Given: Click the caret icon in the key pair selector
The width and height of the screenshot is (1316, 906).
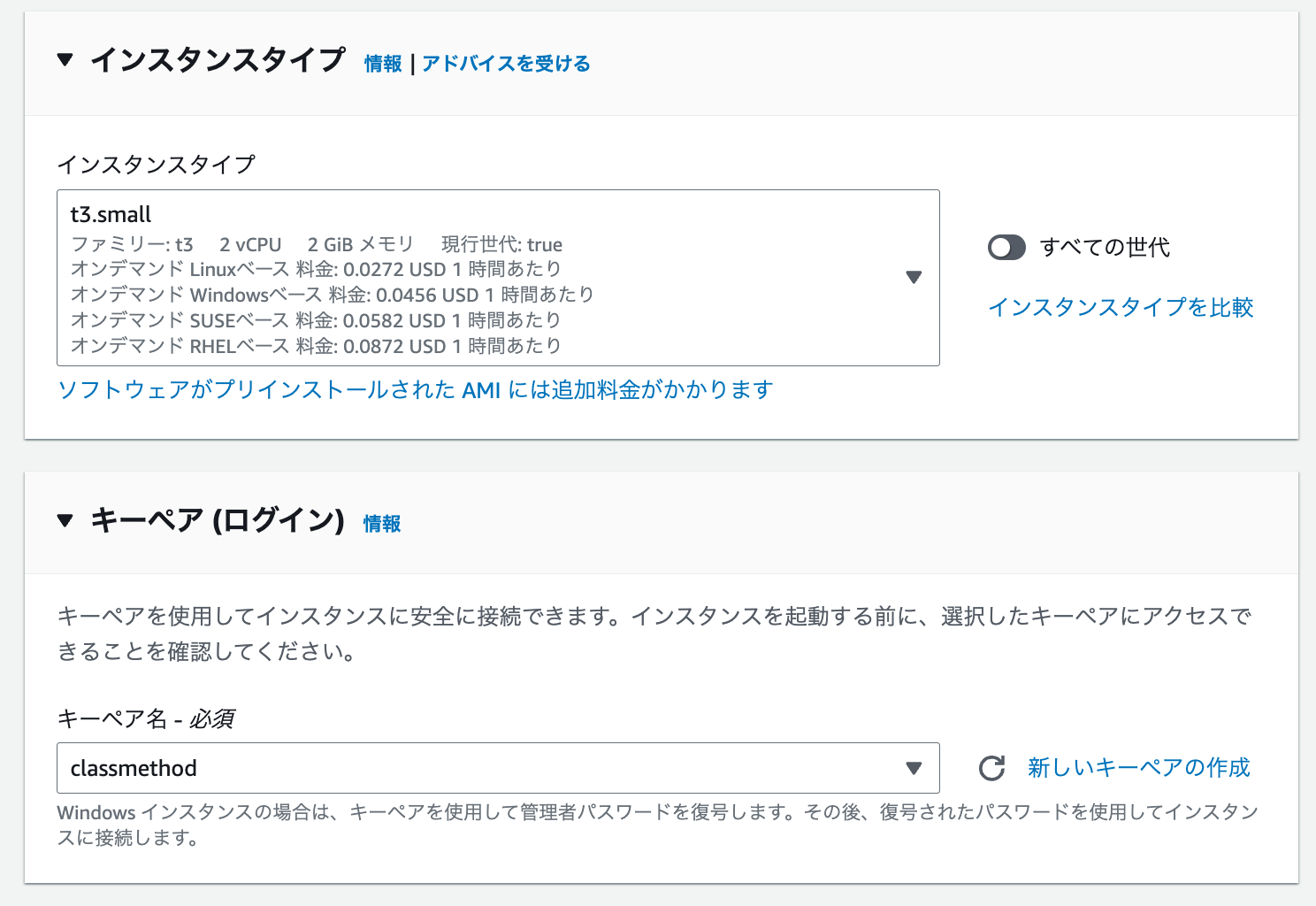Looking at the screenshot, I should (x=914, y=768).
